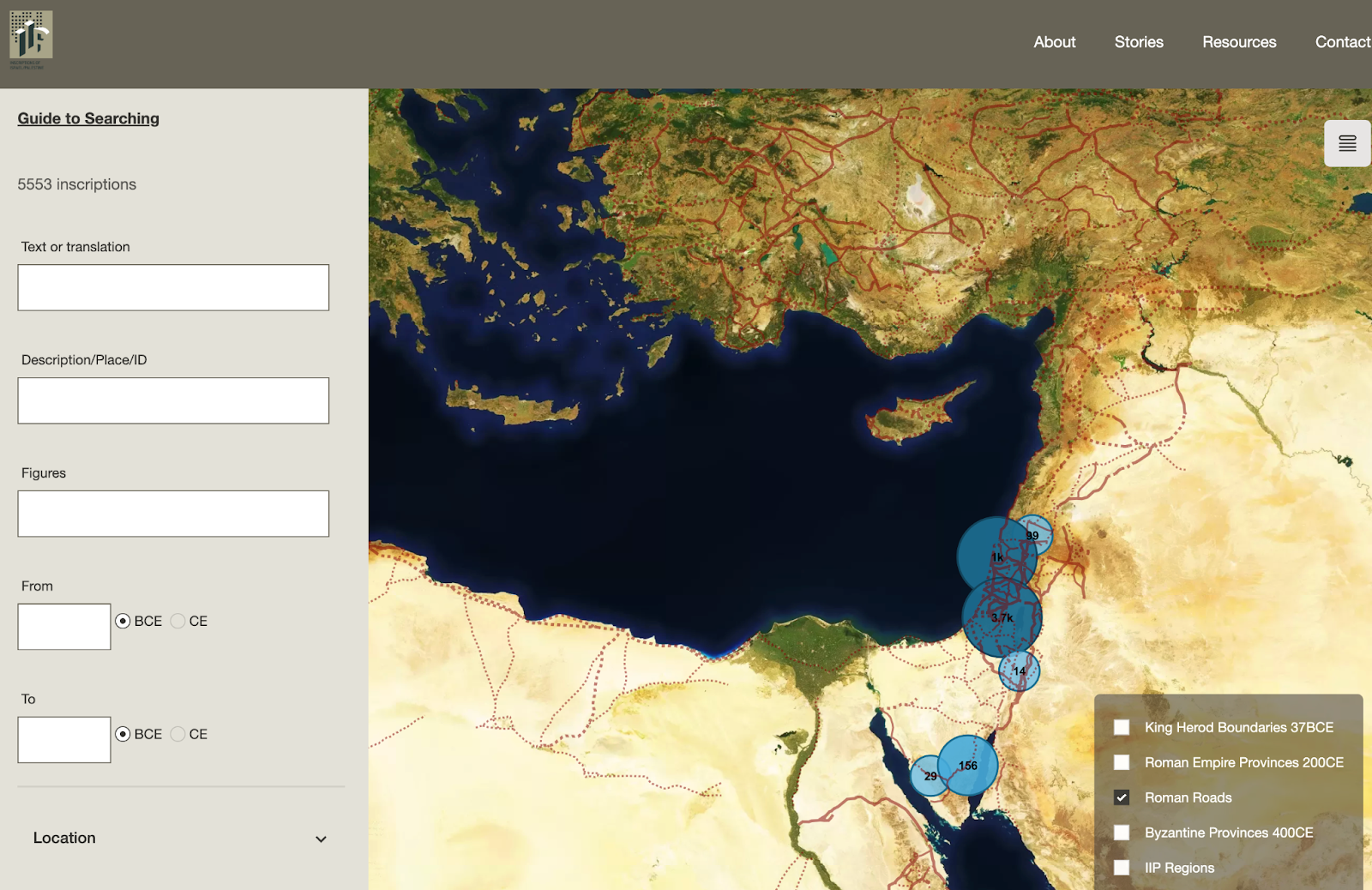The height and width of the screenshot is (890, 1372).
Task: Expand the Location filter section
Action: (180, 838)
